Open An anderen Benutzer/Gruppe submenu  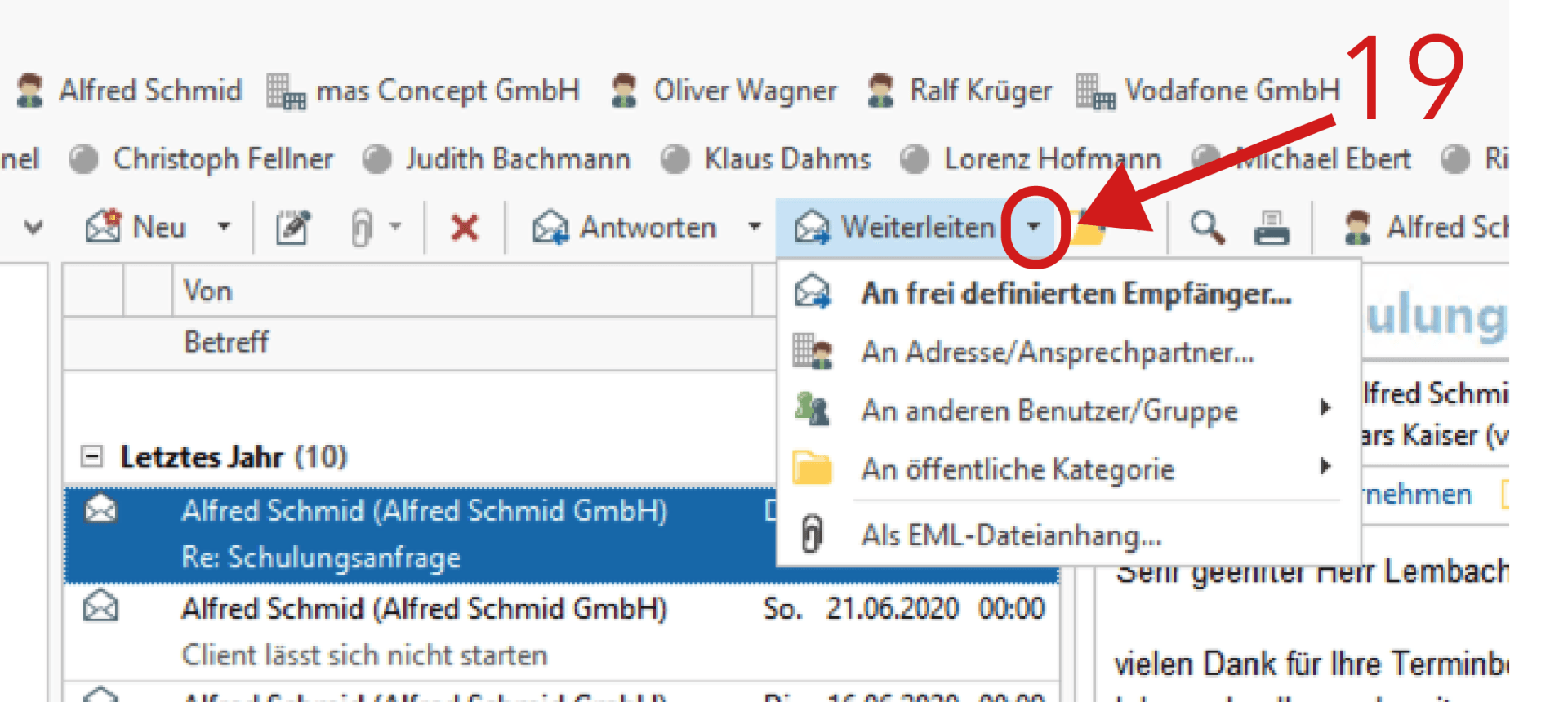point(1068,411)
